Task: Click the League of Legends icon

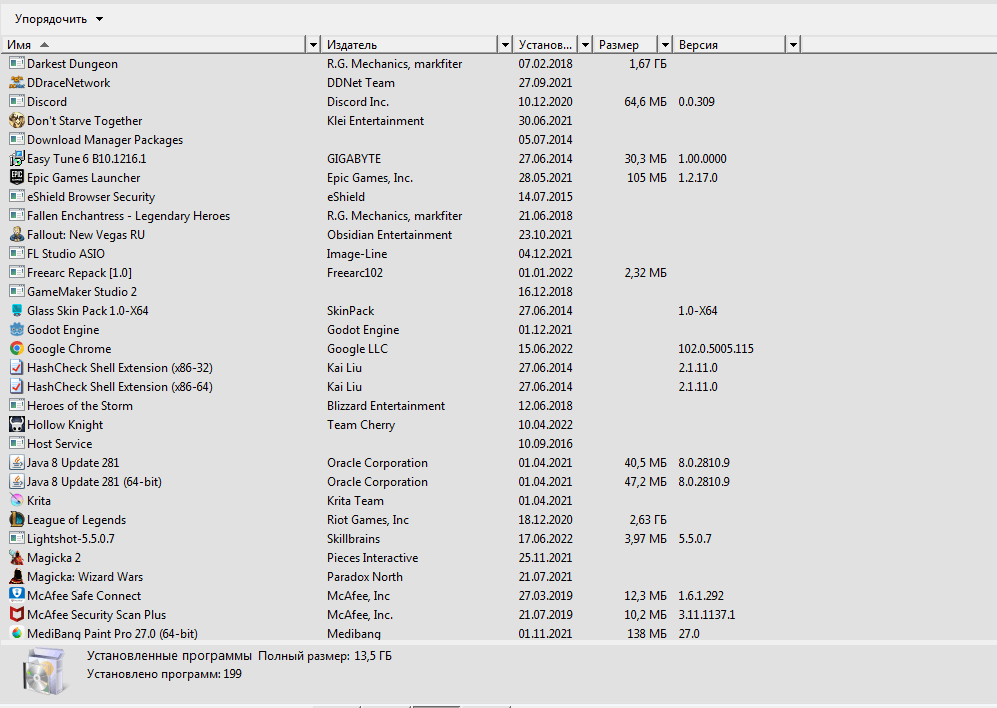Action: (x=17, y=520)
